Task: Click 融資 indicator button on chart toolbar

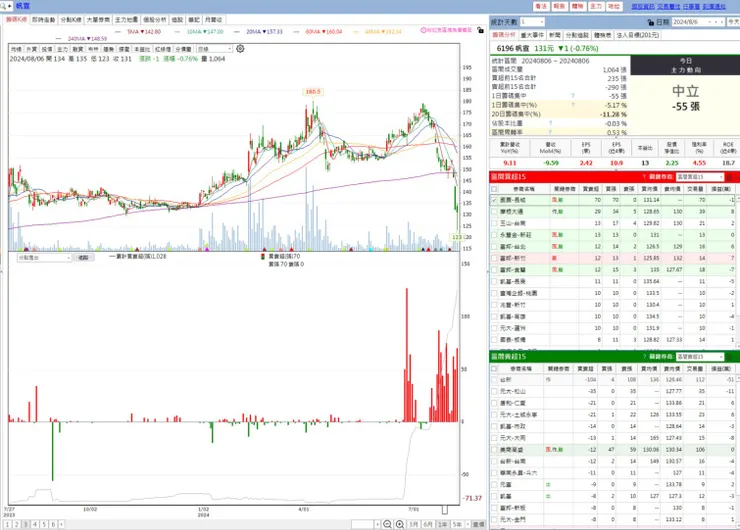Action: (x=78, y=49)
